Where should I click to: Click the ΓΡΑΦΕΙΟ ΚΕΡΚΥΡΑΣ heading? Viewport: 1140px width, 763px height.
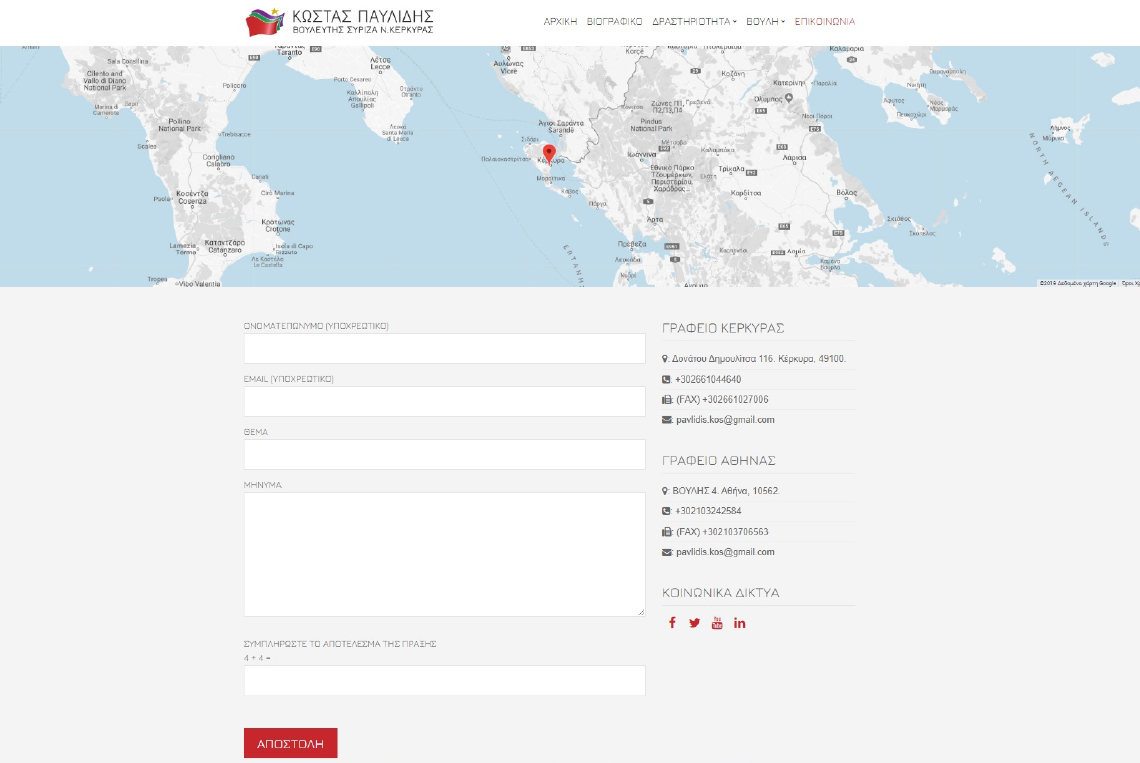click(723, 328)
